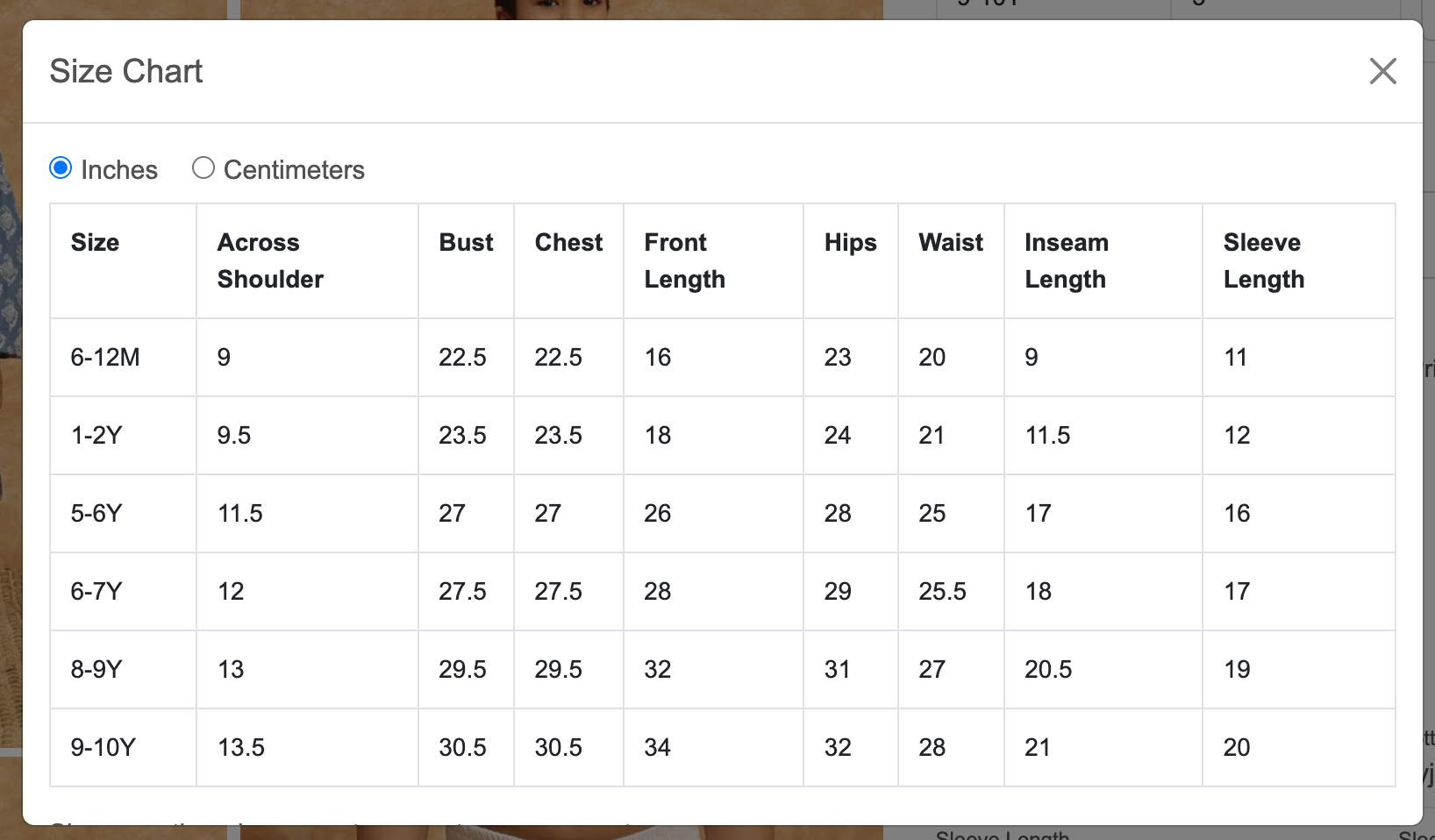This screenshot has height=840, width=1435.
Task: Close the Size Chart dialog
Action: (1382, 71)
